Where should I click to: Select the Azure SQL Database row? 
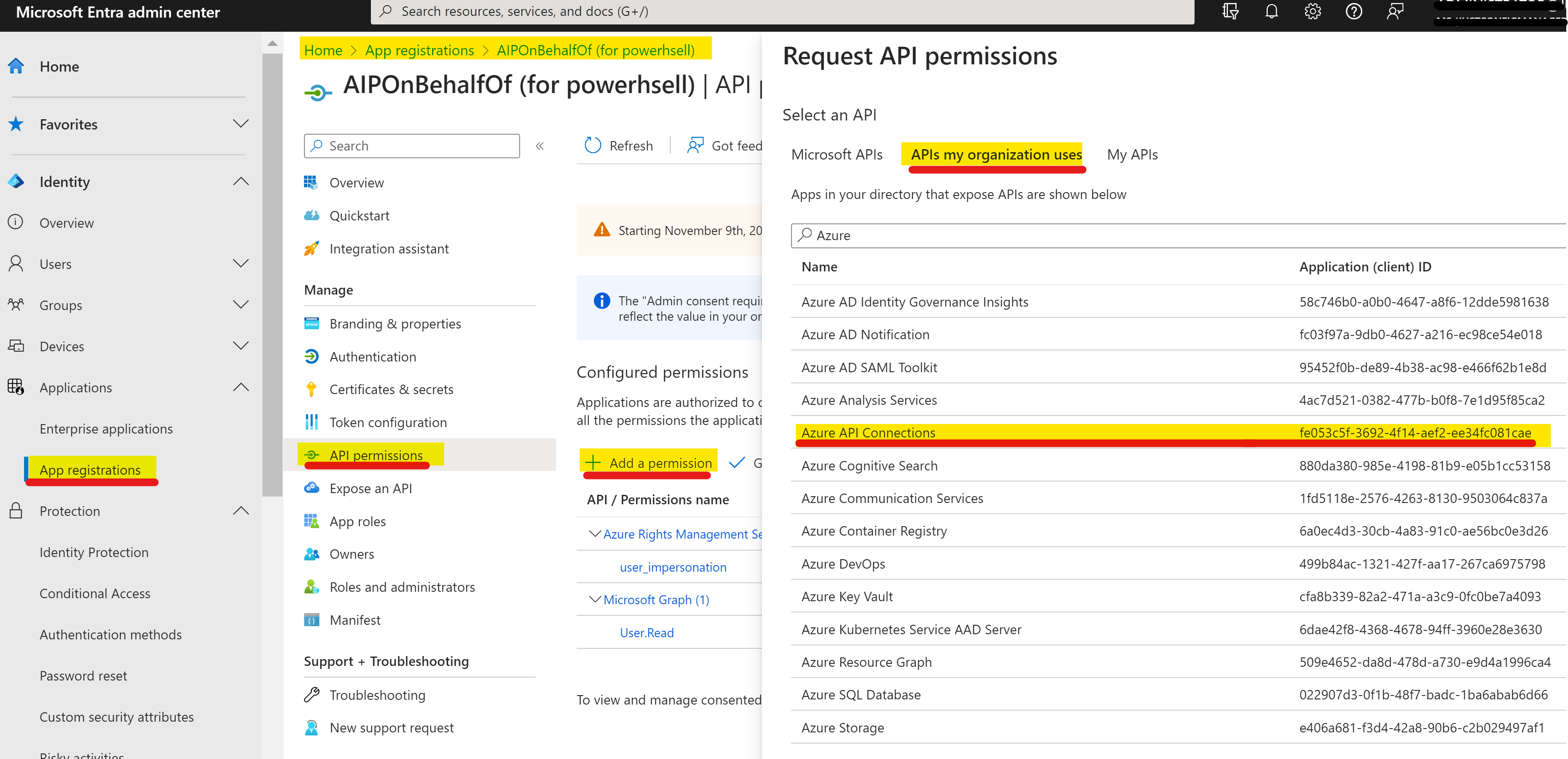point(1178,695)
